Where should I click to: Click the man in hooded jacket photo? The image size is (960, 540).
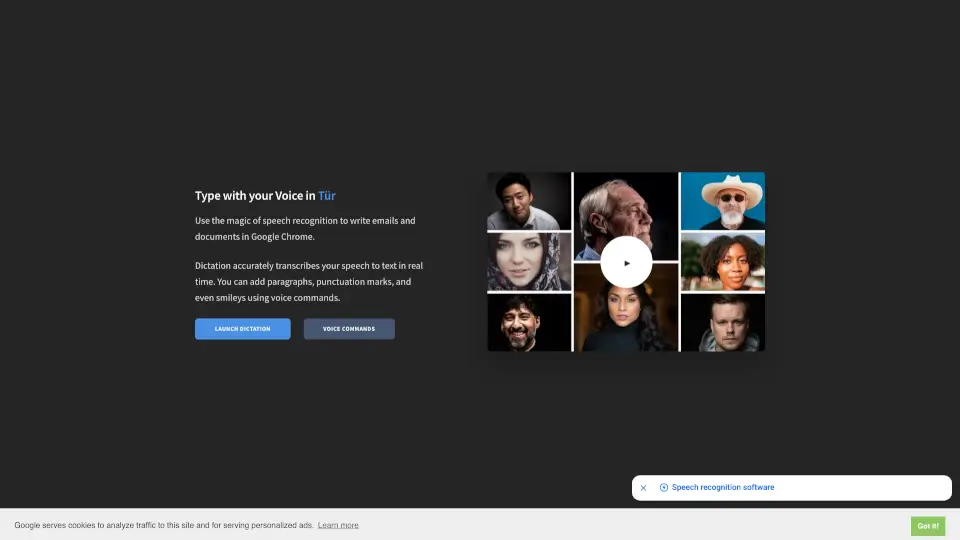[722, 322]
